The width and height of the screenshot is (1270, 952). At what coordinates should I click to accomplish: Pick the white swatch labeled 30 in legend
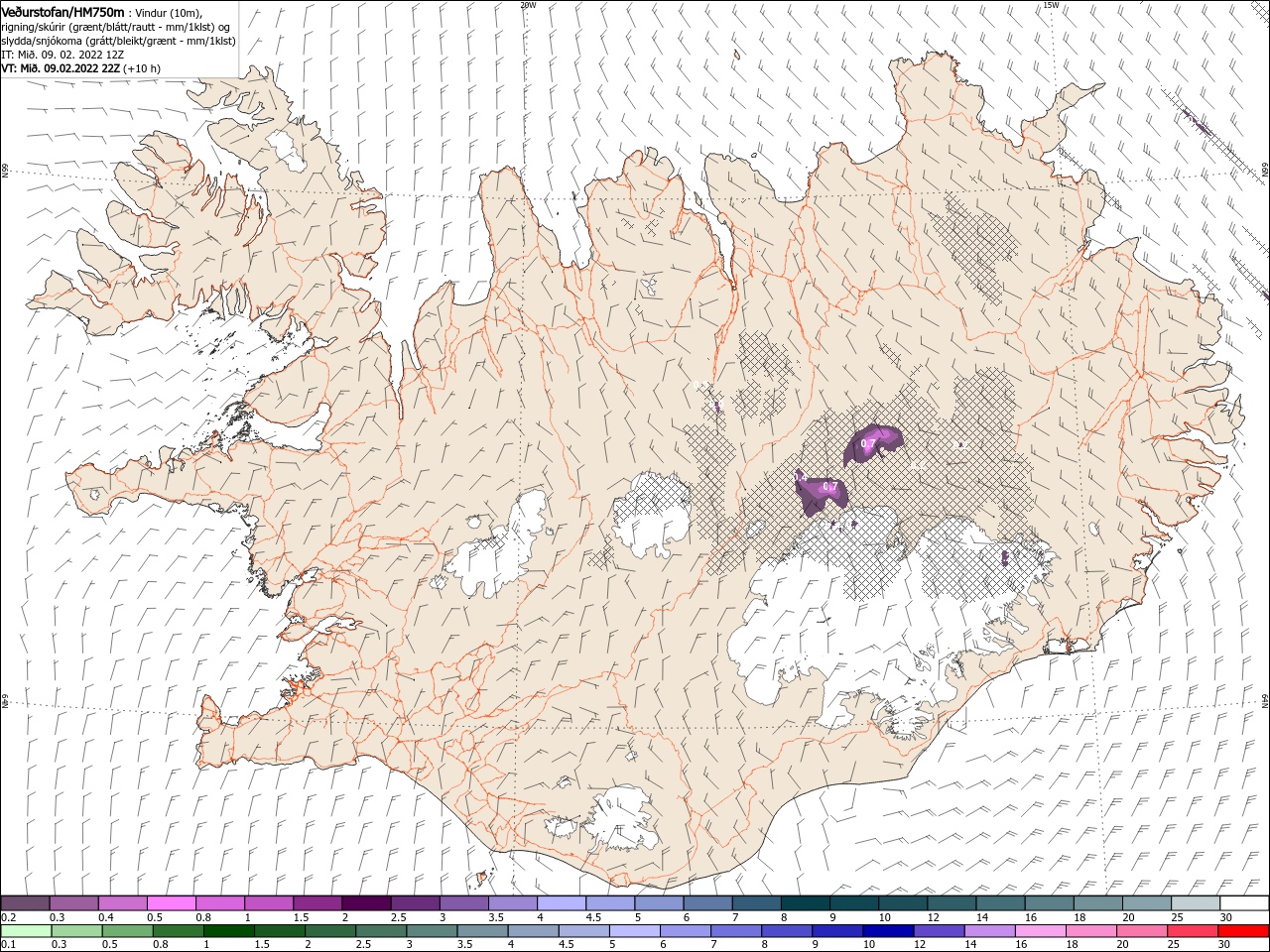(1245, 903)
